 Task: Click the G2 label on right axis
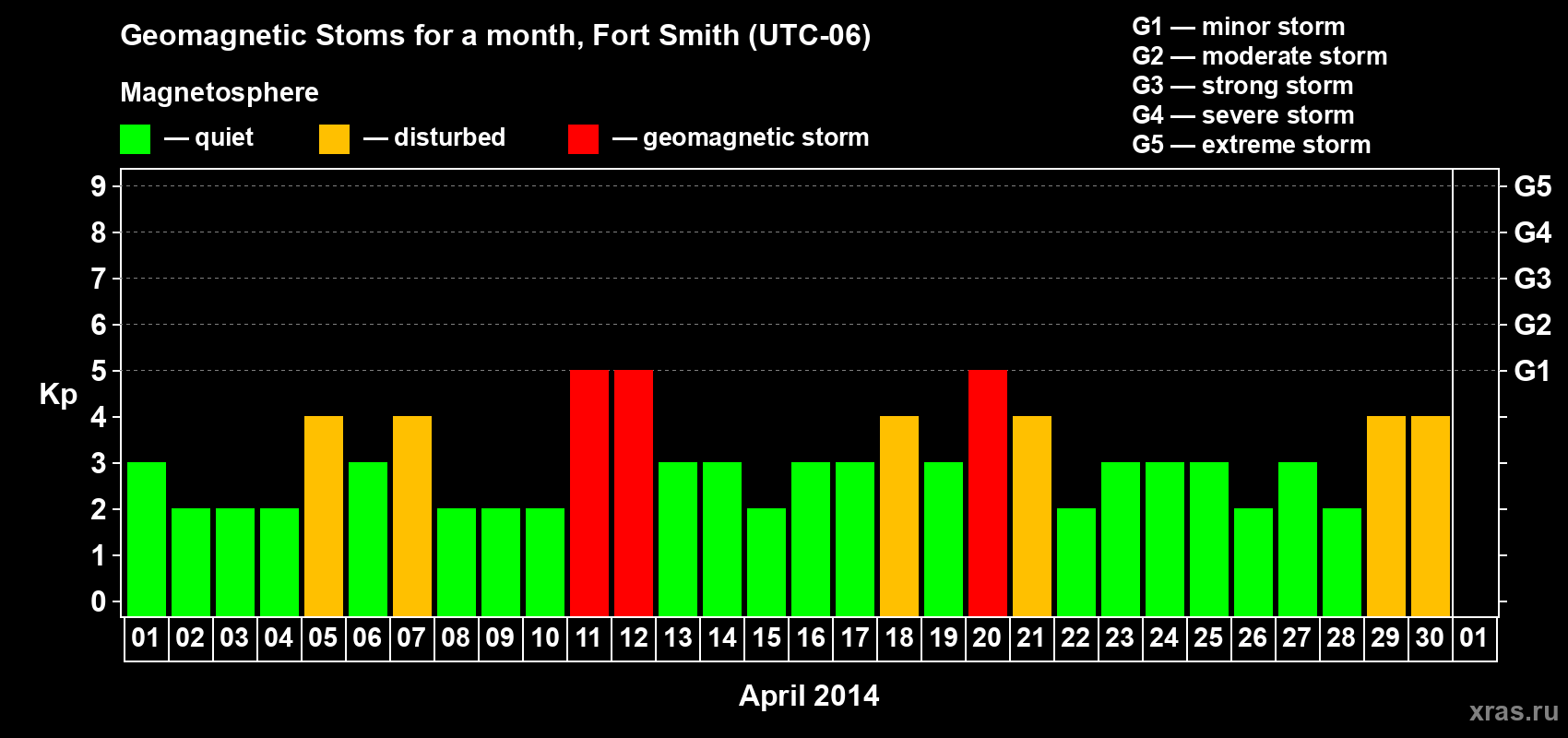click(1533, 325)
